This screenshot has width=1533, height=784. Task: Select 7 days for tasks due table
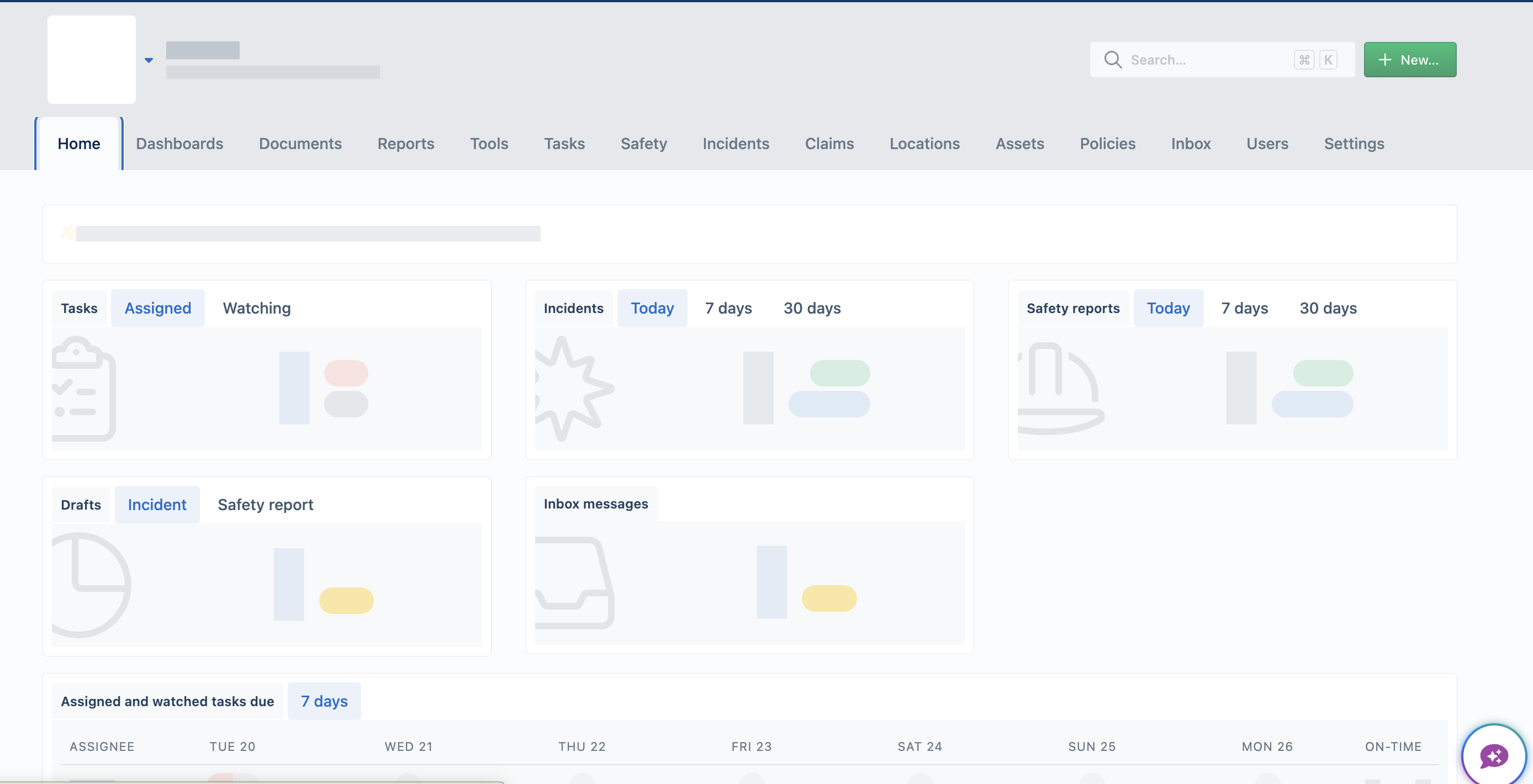point(324,701)
